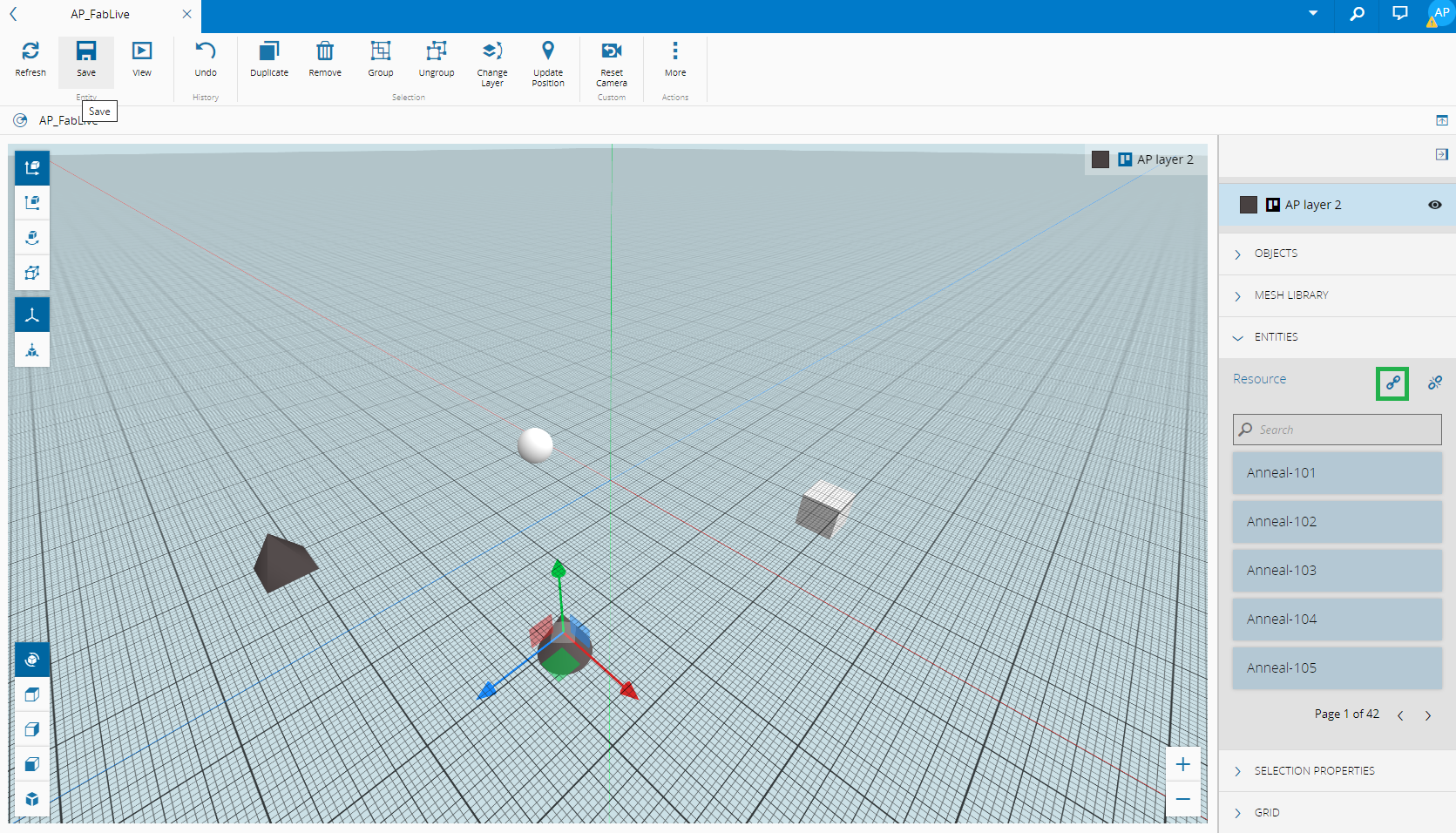Click the Ungroup toolbar icon
Viewport: 1456px width, 833px height.
(436, 51)
